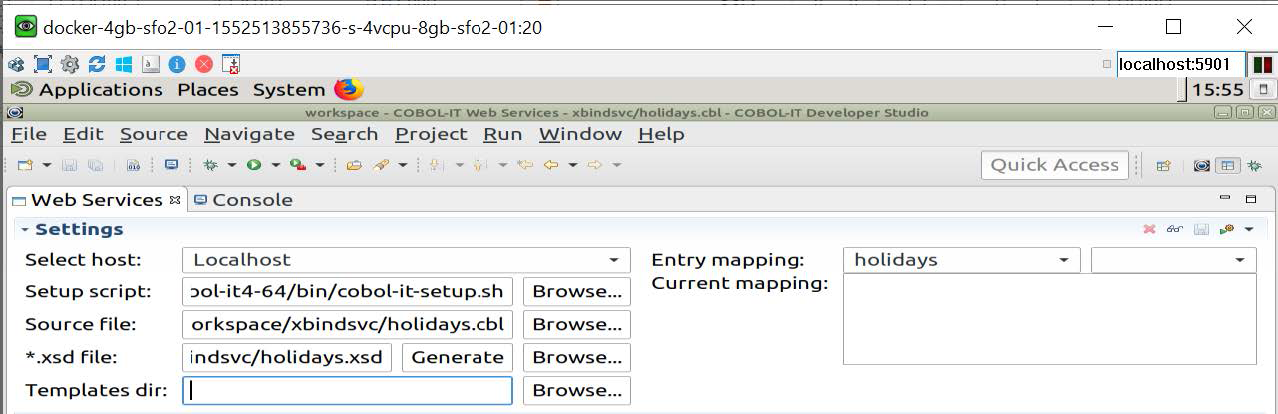The width and height of the screenshot is (1278, 414).
Task: Open the External Tools dropdown arrow
Action: pyautogui.click(x=320, y=165)
